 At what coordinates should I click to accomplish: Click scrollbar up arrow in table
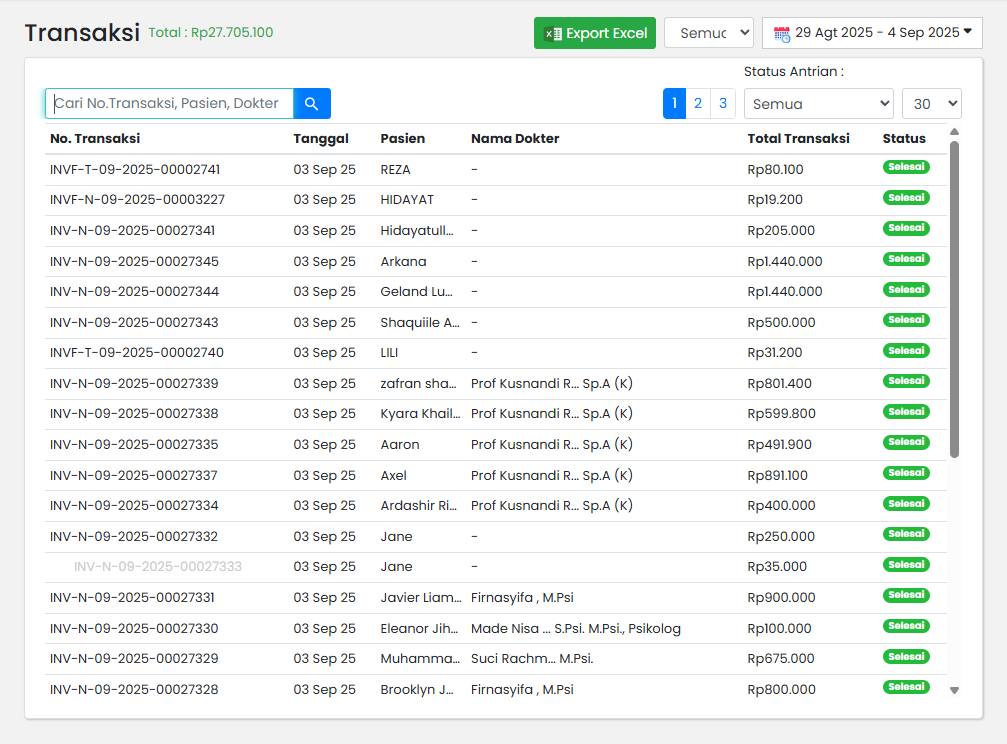click(x=954, y=132)
